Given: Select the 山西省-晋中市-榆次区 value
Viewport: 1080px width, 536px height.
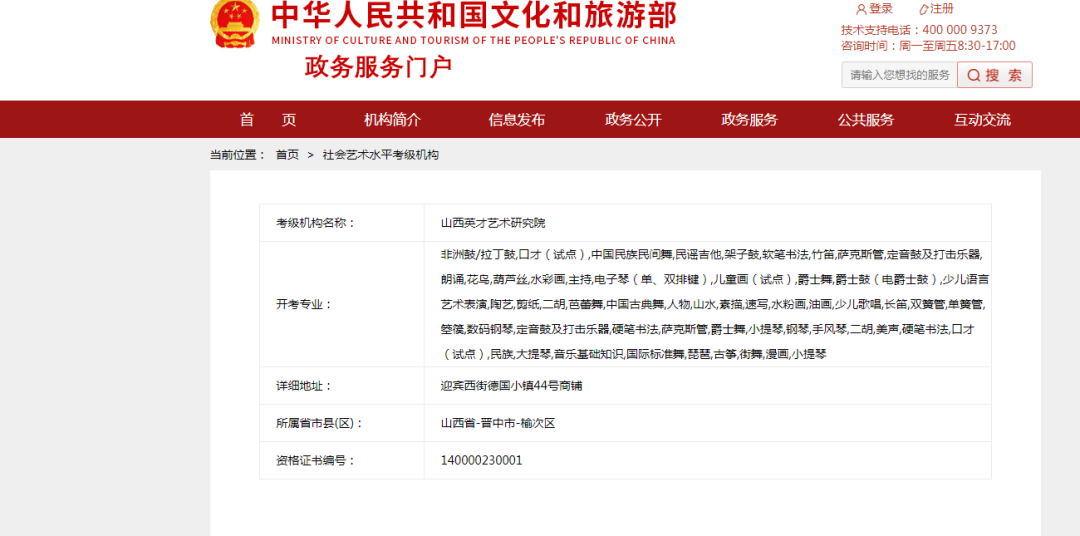Looking at the screenshot, I should [x=498, y=423].
